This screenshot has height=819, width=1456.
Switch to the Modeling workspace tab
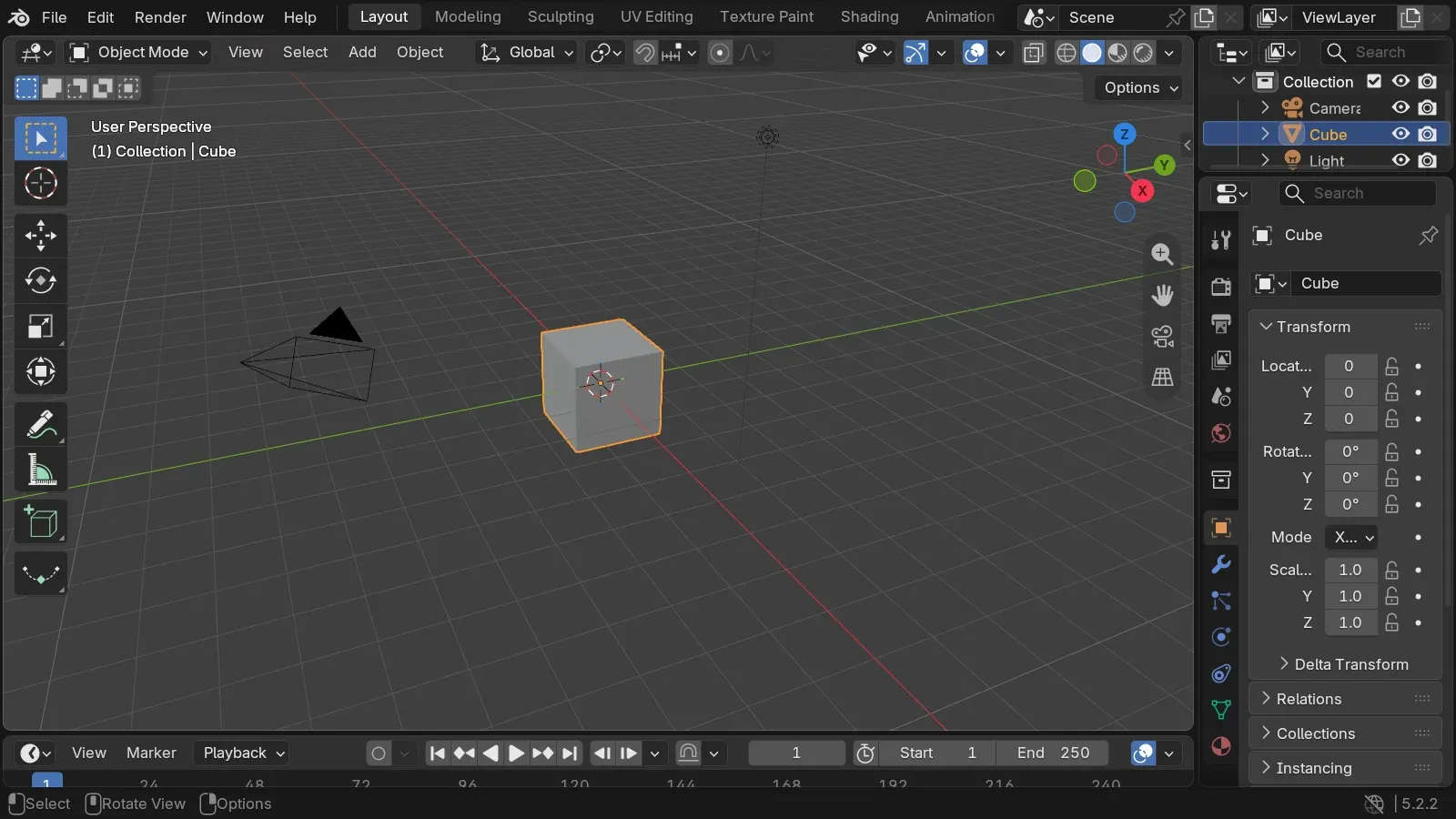coord(468,17)
